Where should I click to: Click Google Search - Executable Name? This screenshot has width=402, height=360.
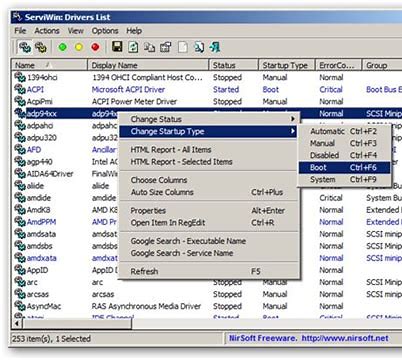[x=209, y=241]
